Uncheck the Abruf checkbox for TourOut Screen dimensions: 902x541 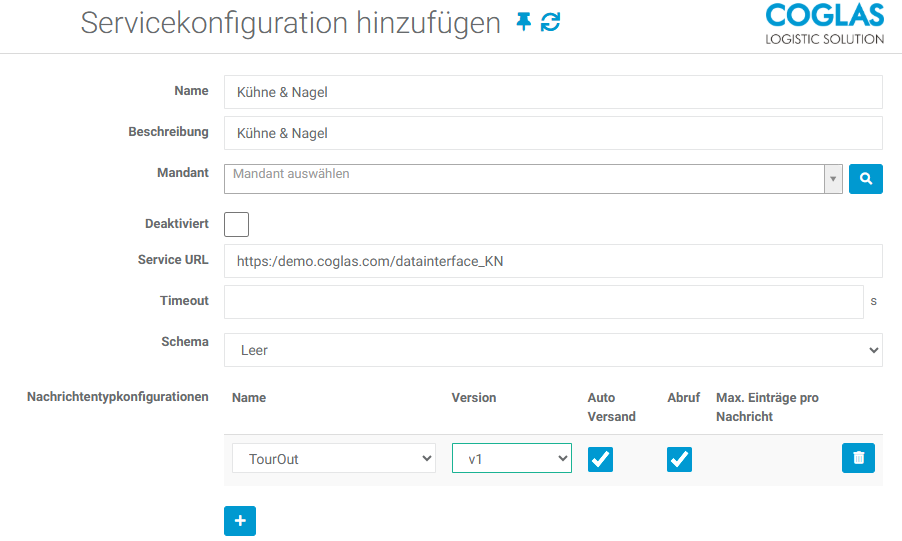[x=679, y=459]
